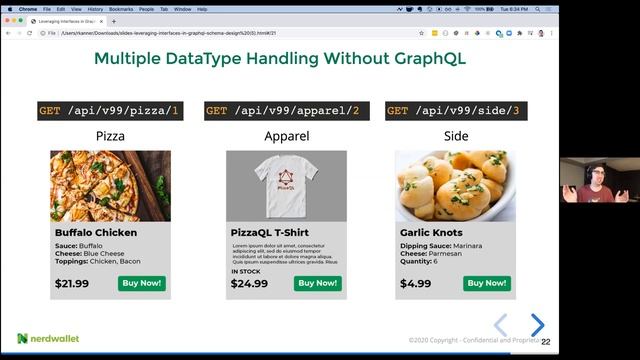
Task: Click the GET /api/v99/pizza/1 code block
Action: (x=110, y=111)
